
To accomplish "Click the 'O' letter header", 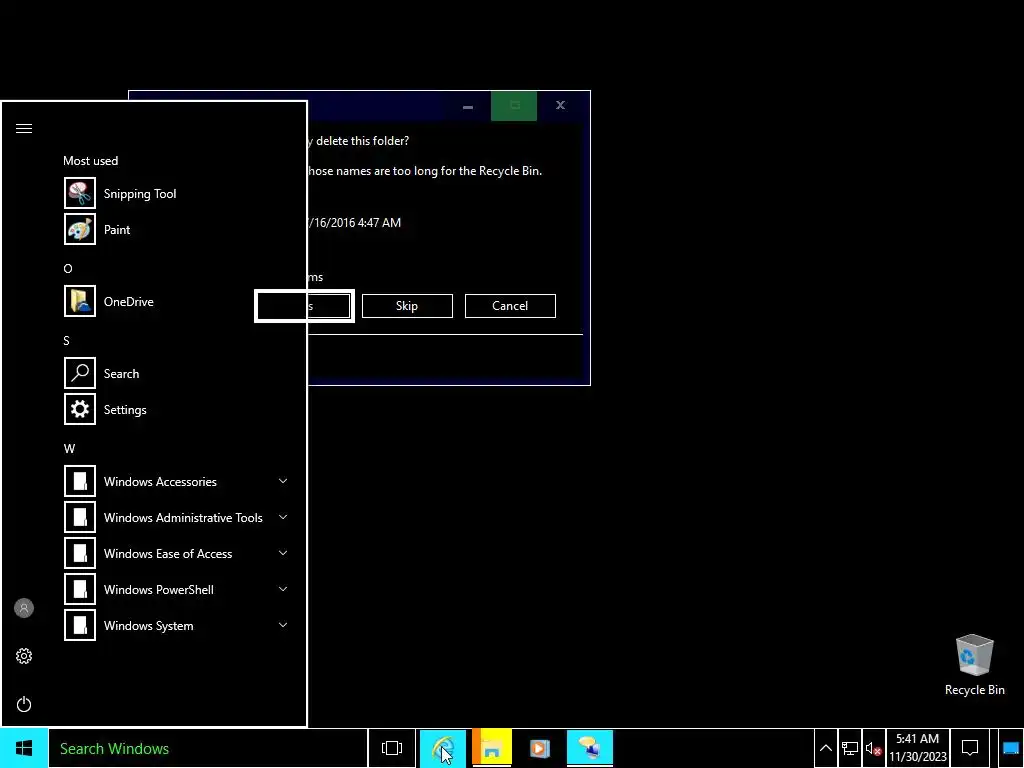I will click(x=68, y=268).
